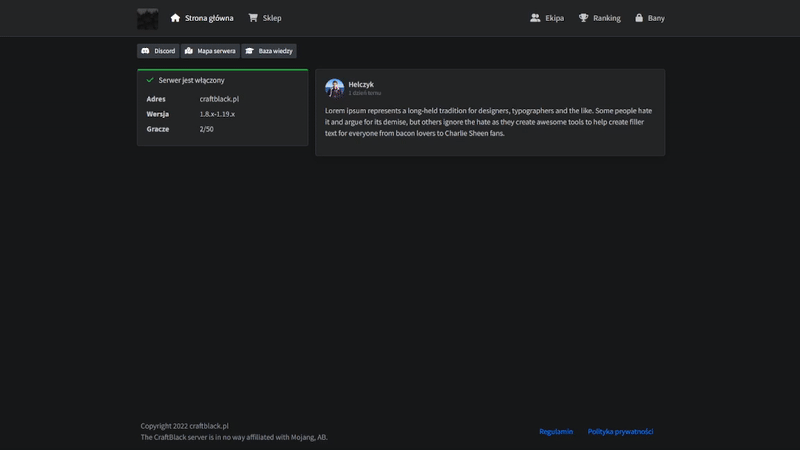
Task: Open the Strona główna page
Action: coord(202,18)
